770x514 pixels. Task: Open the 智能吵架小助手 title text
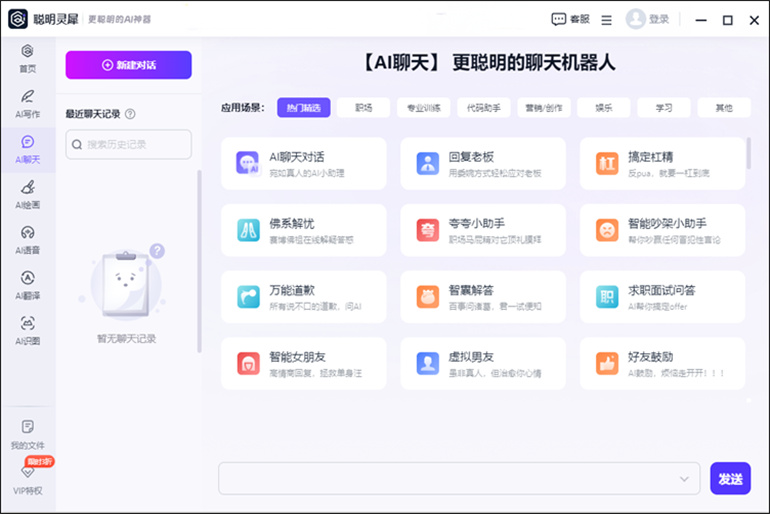click(x=667, y=224)
